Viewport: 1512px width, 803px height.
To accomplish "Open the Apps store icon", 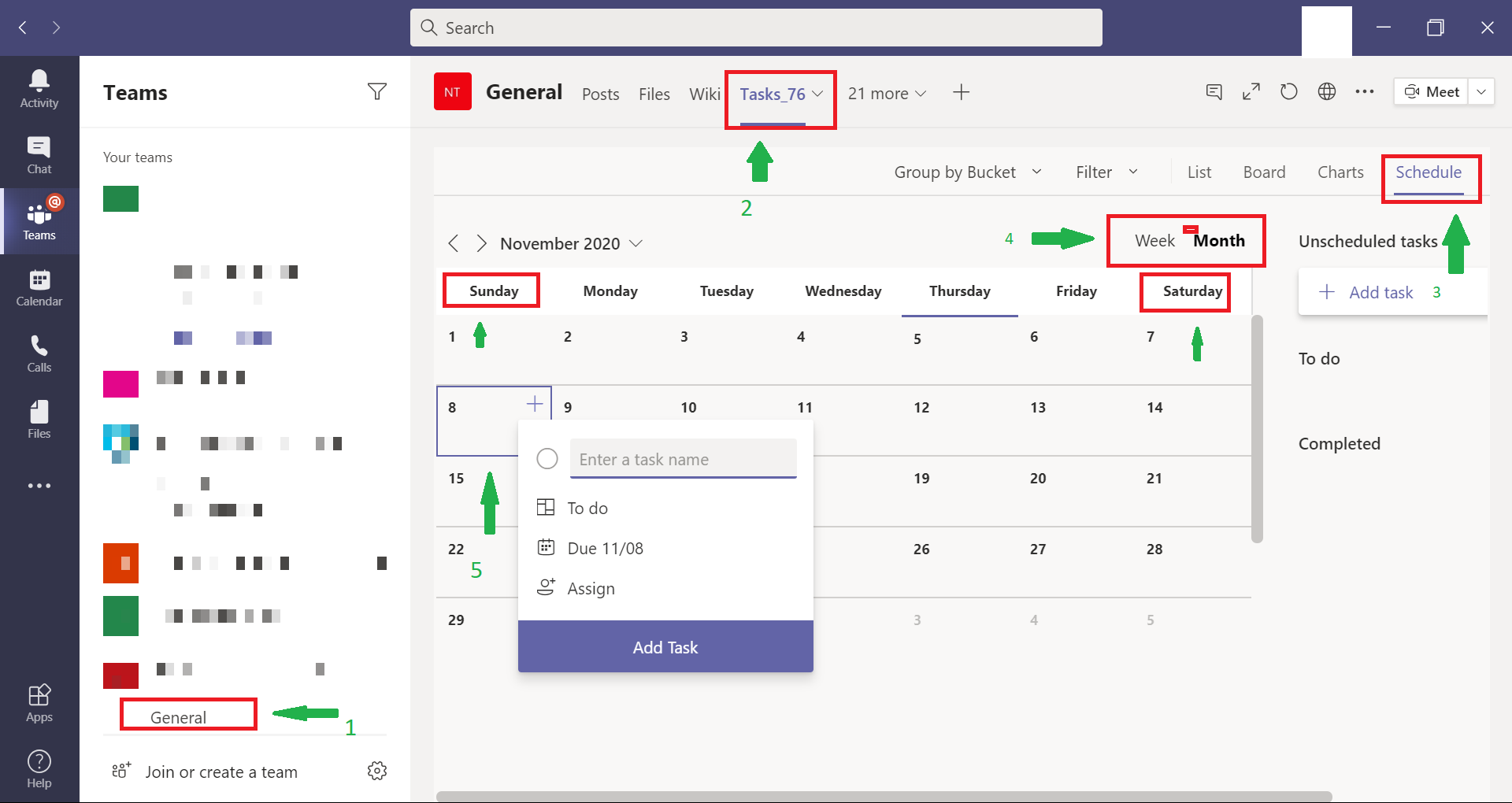I will point(39,703).
